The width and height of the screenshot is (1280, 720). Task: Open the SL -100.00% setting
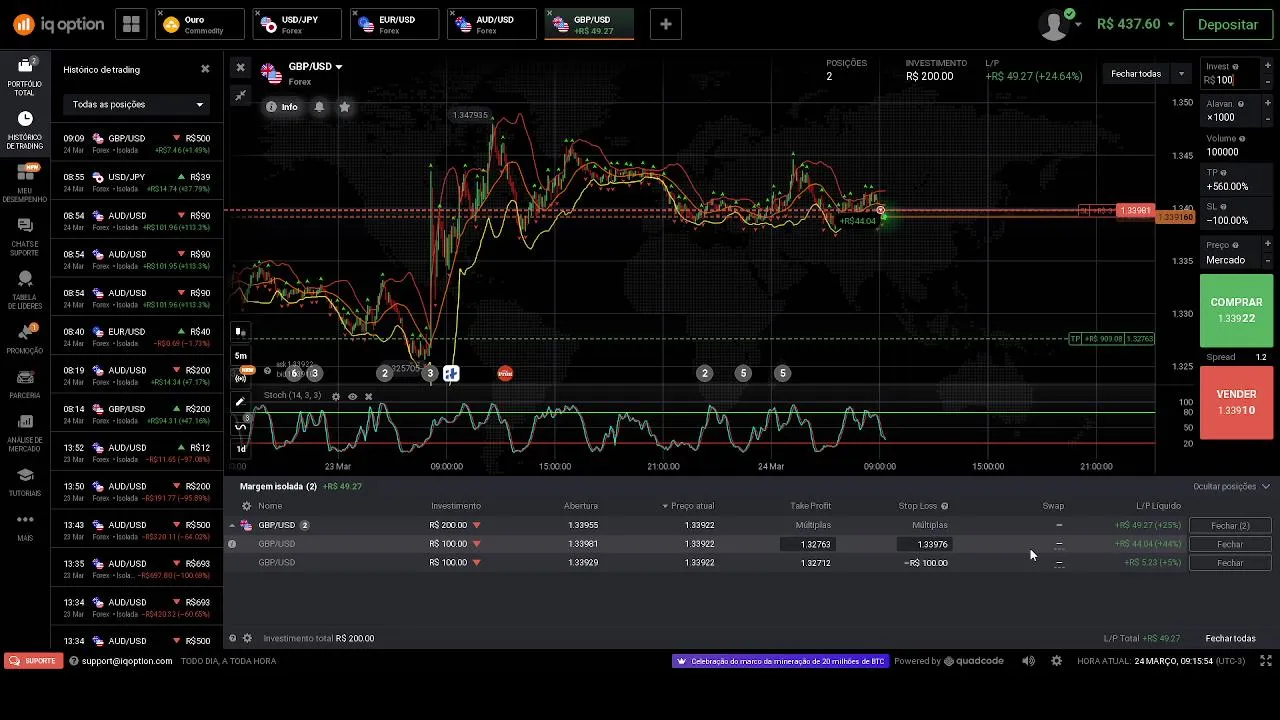pyautogui.click(x=1237, y=214)
